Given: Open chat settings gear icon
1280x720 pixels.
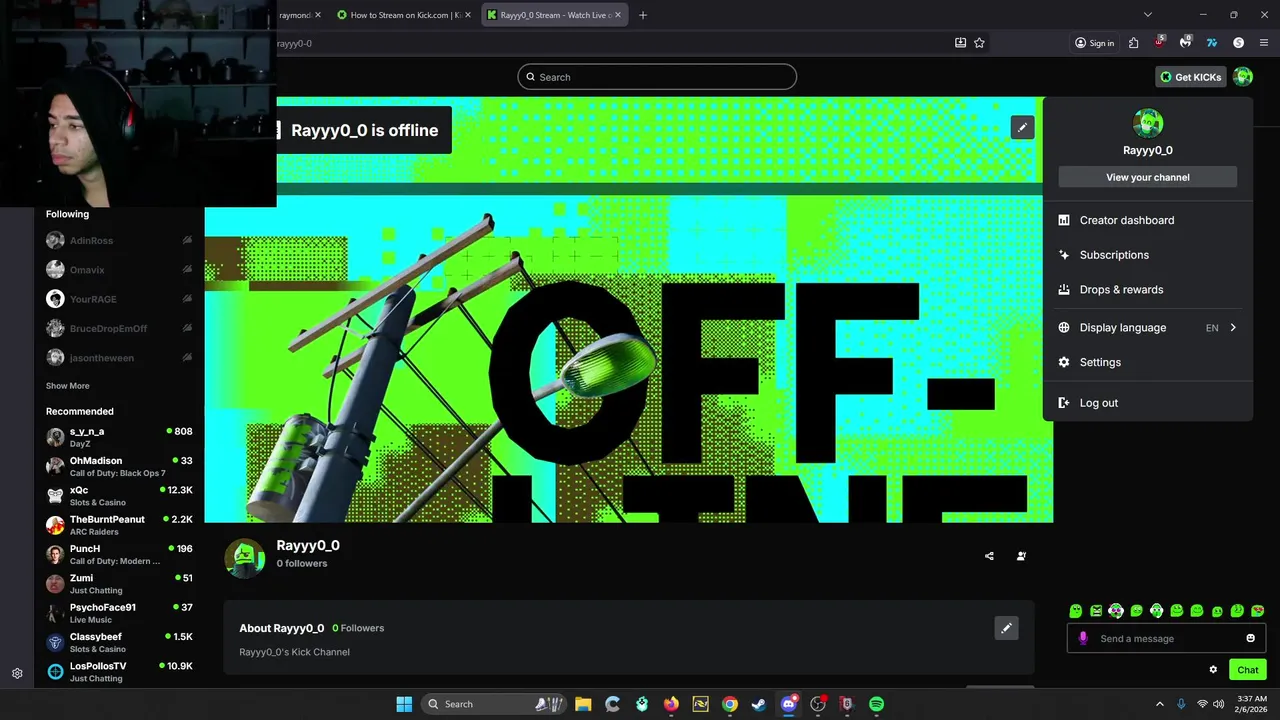Looking at the screenshot, I should 1213,670.
